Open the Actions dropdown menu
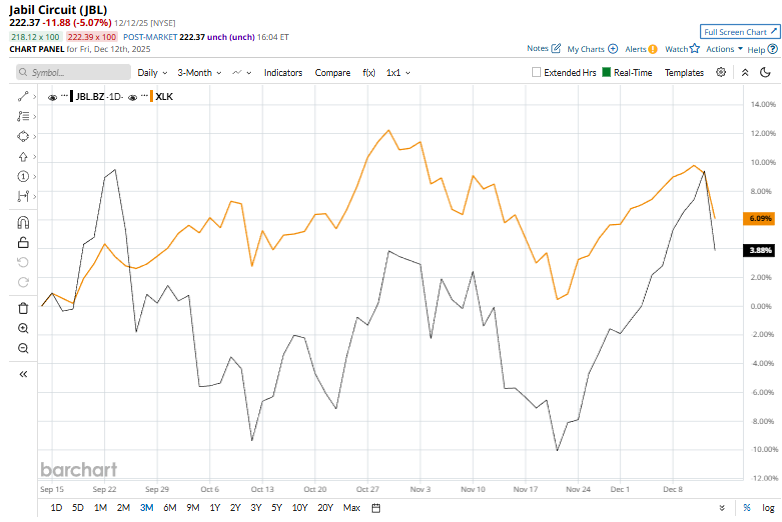782x522 pixels. click(724, 49)
